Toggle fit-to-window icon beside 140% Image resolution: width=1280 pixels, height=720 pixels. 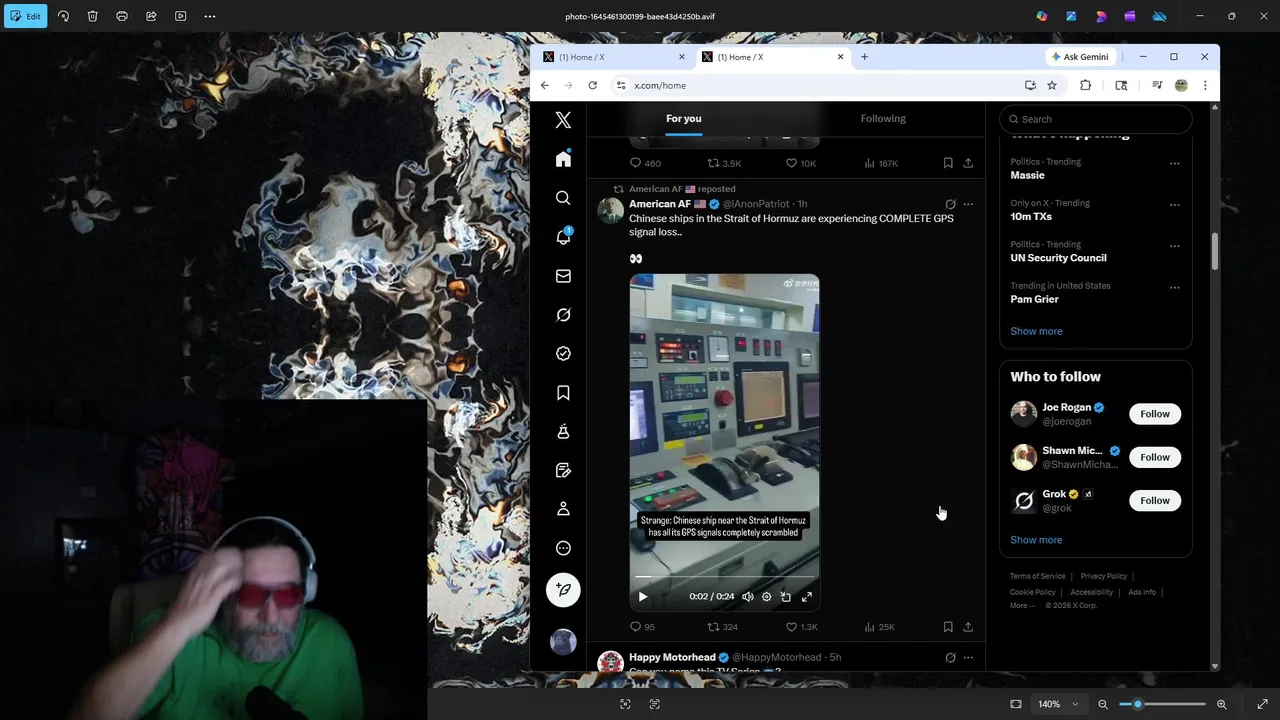click(x=1016, y=704)
